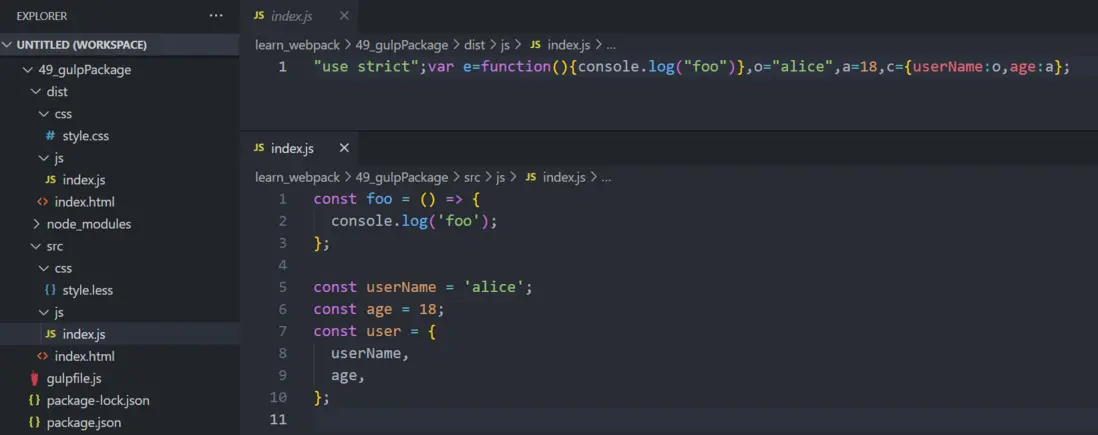Open gulpfile.js
The width and height of the screenshot is (1098, 435).
point(74,378)
